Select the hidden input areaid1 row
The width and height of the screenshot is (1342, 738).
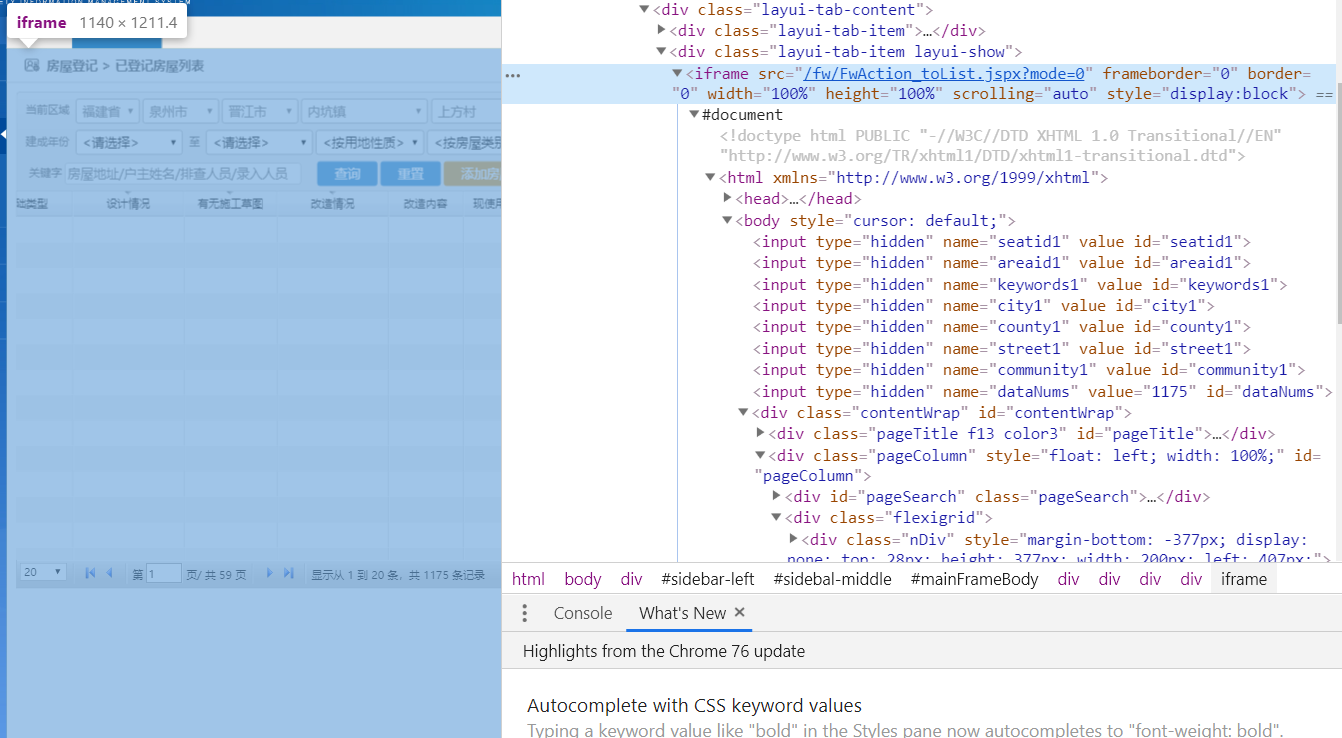[1001, 263]
